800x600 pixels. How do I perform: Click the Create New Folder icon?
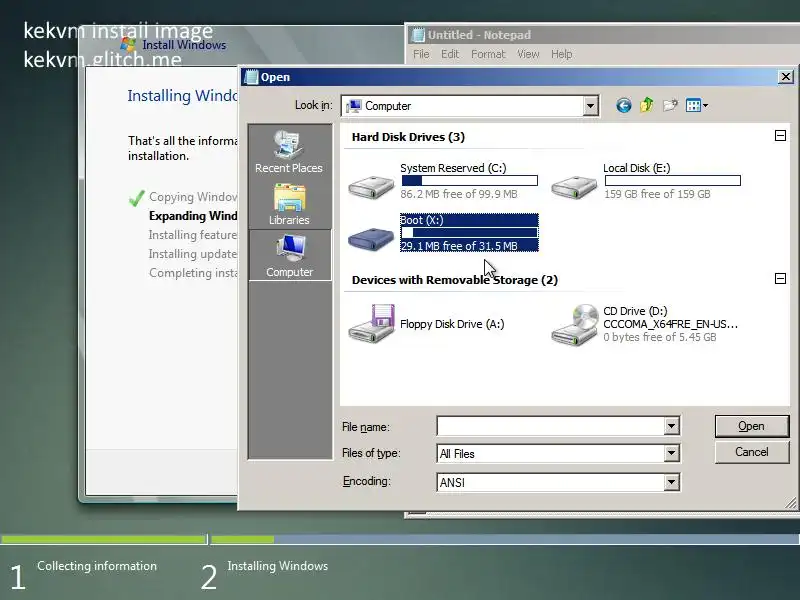tap(670, 106)
